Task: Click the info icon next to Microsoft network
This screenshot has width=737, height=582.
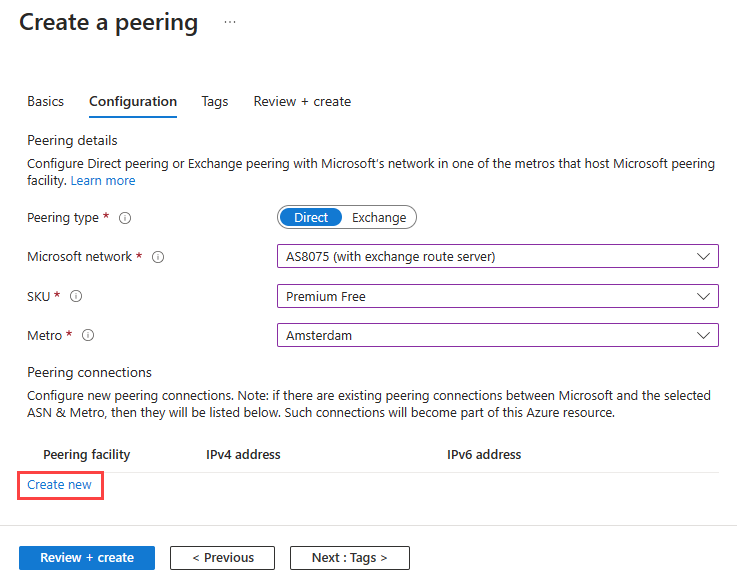Action: 158,257
